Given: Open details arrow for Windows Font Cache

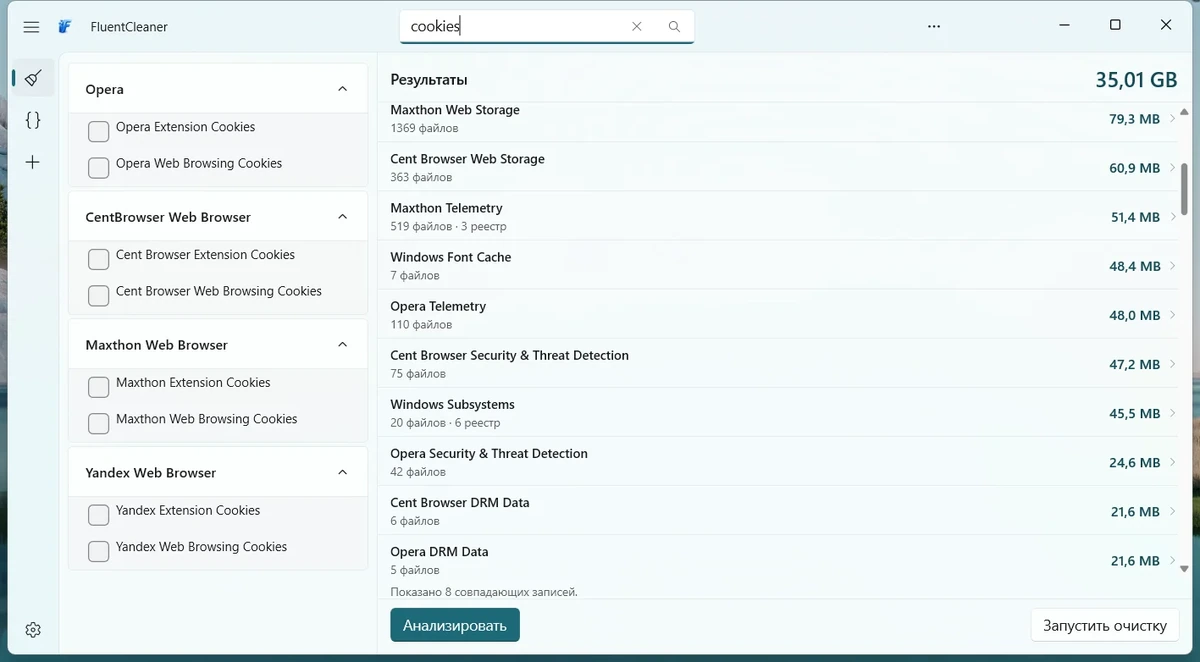Looking at the screenshot, I should [x=1173, y=266].
